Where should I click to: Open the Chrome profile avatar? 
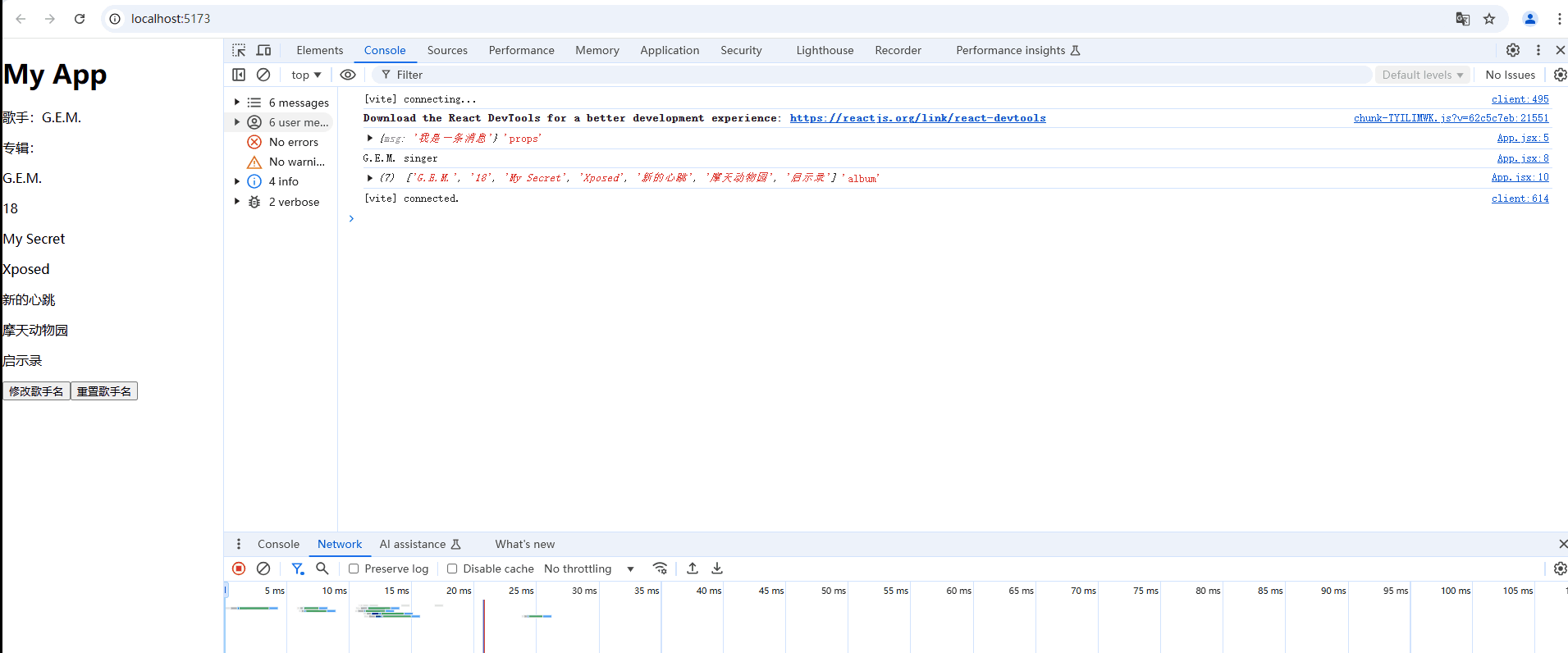[x=1530, y=19]
